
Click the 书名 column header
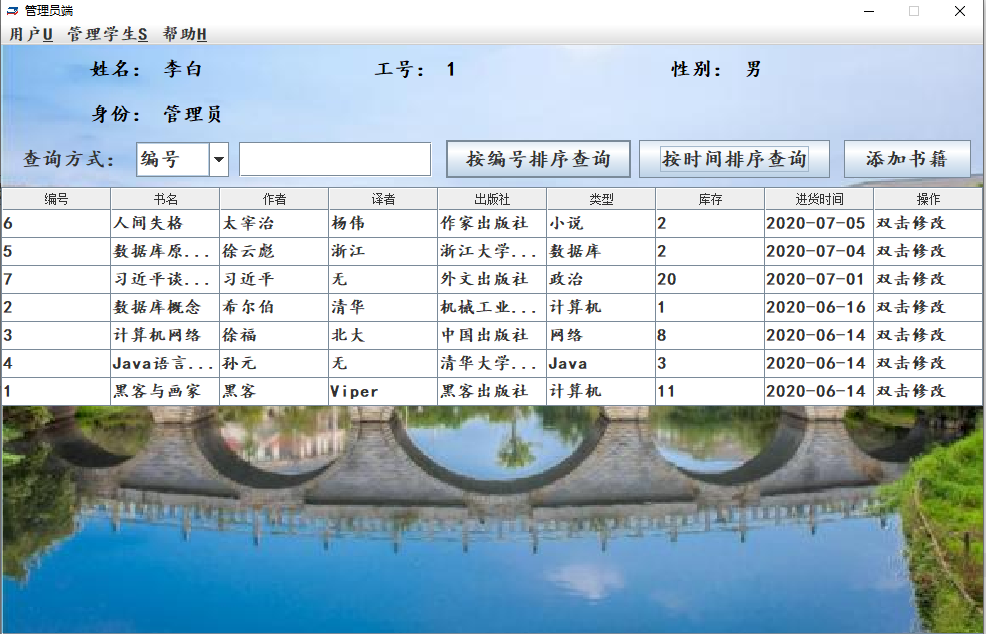click(165, 199)
